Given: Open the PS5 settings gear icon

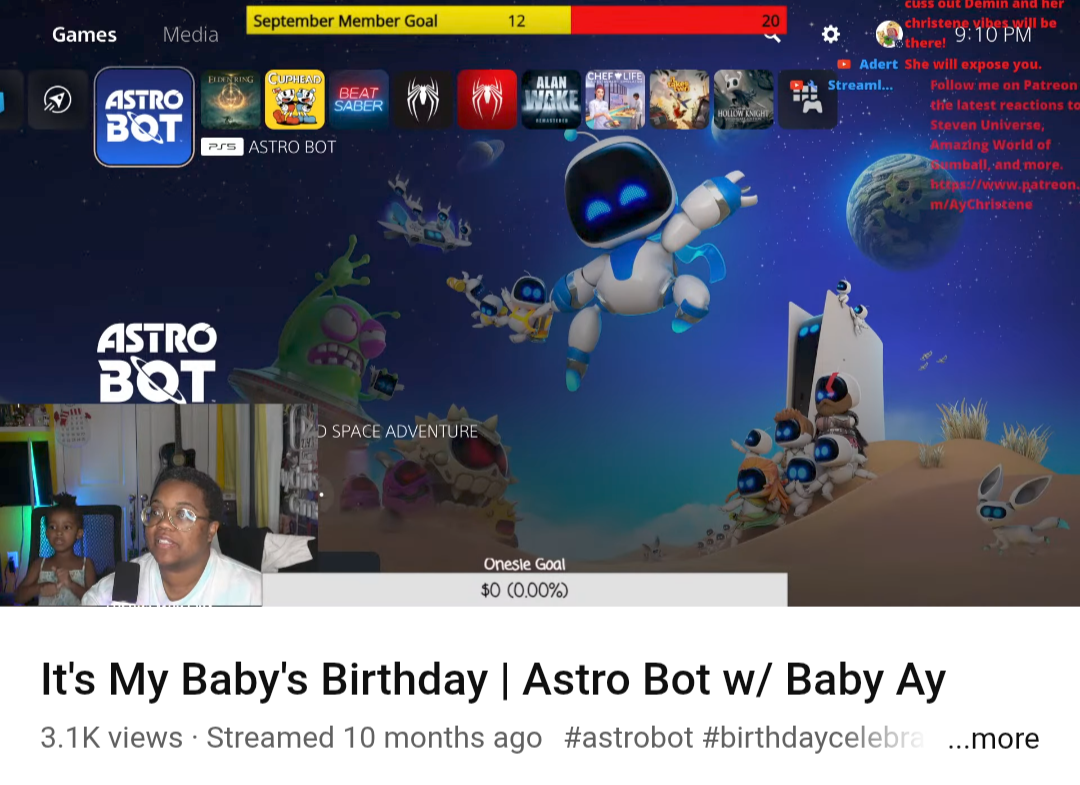Looking at the screenshot, I should pyautogui.click(x=831, y=34).
